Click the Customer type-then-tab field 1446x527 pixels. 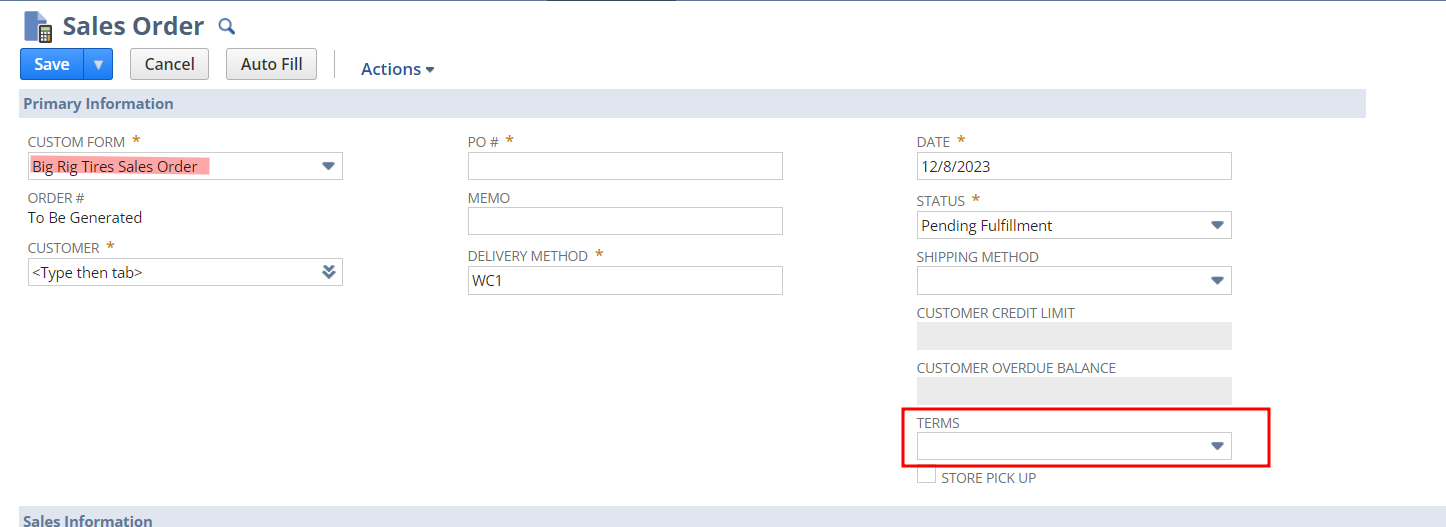click(170, 272)
